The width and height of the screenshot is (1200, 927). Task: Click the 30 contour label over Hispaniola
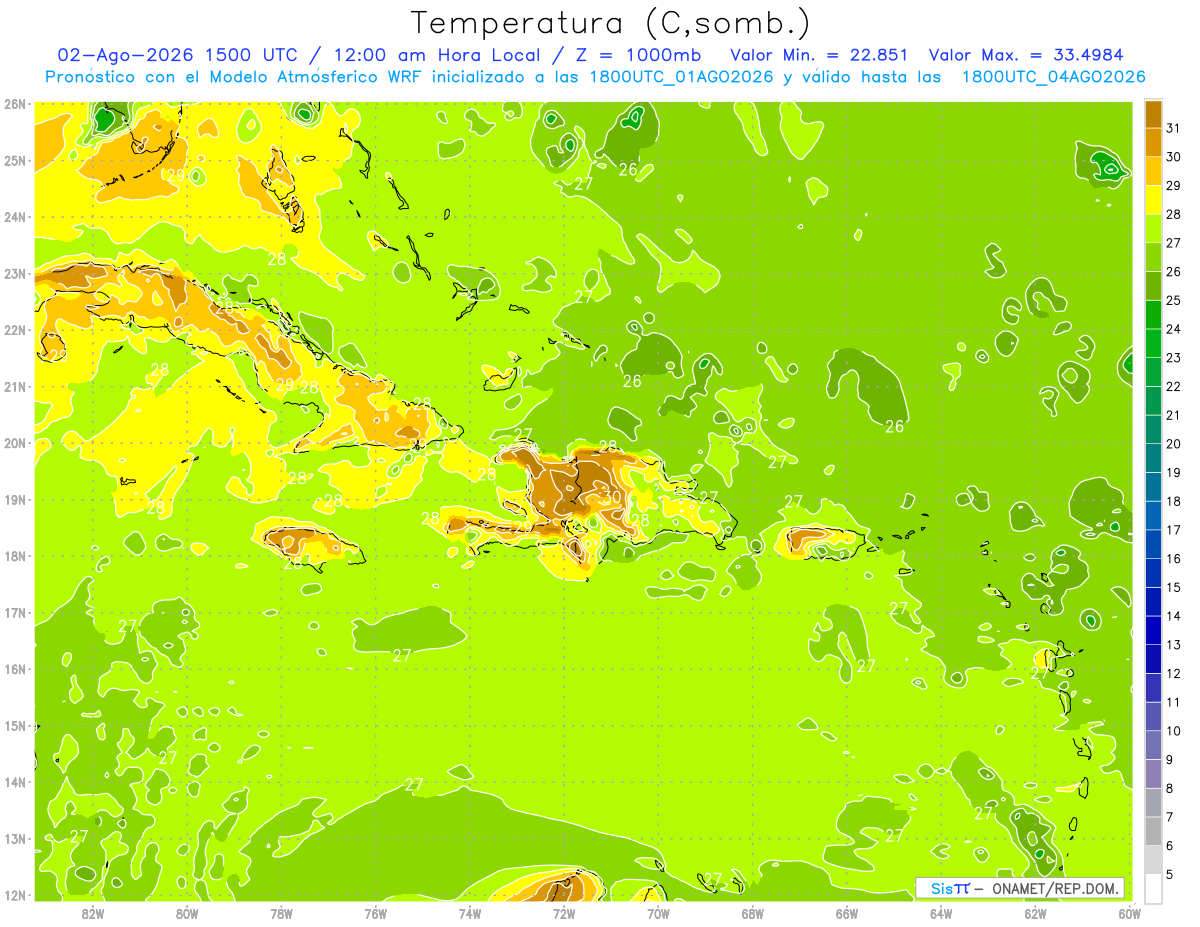[x=612, y=496]
